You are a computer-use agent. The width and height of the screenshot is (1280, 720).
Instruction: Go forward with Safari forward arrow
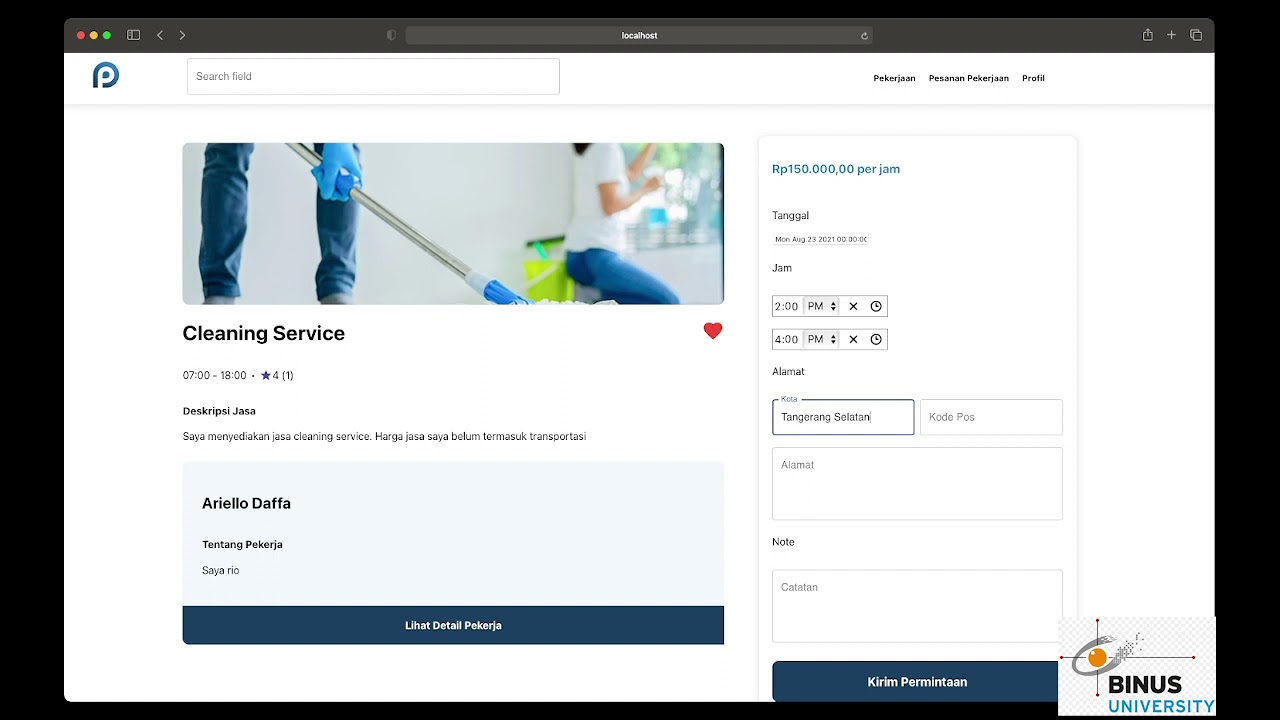tap(182, 35)
